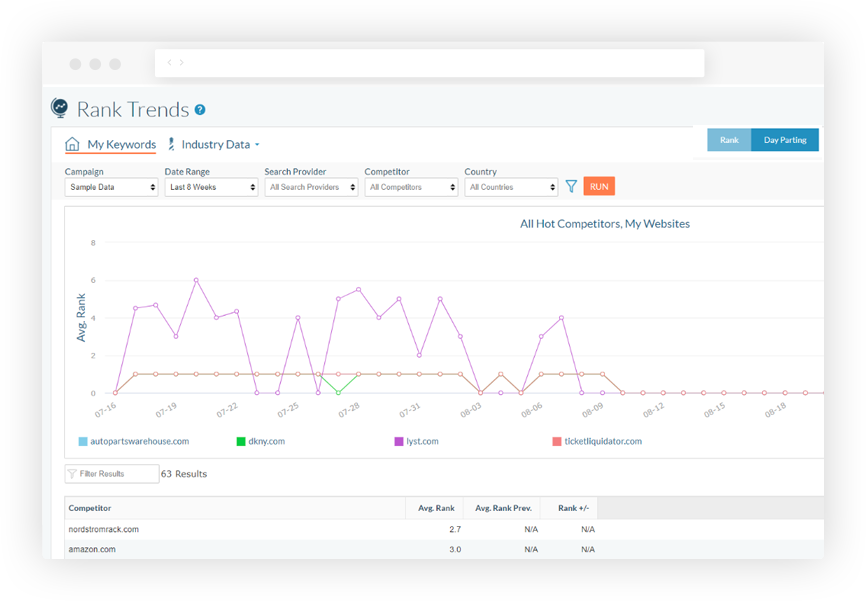Open the Campaign dropdown showing Sample Data

tap(112, 187)
